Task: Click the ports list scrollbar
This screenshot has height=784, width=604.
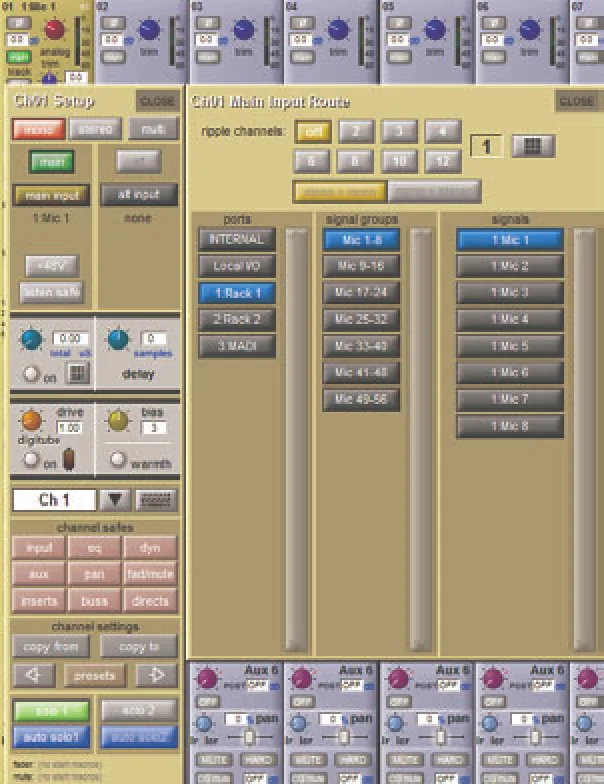Action: (x=296, y=440)
